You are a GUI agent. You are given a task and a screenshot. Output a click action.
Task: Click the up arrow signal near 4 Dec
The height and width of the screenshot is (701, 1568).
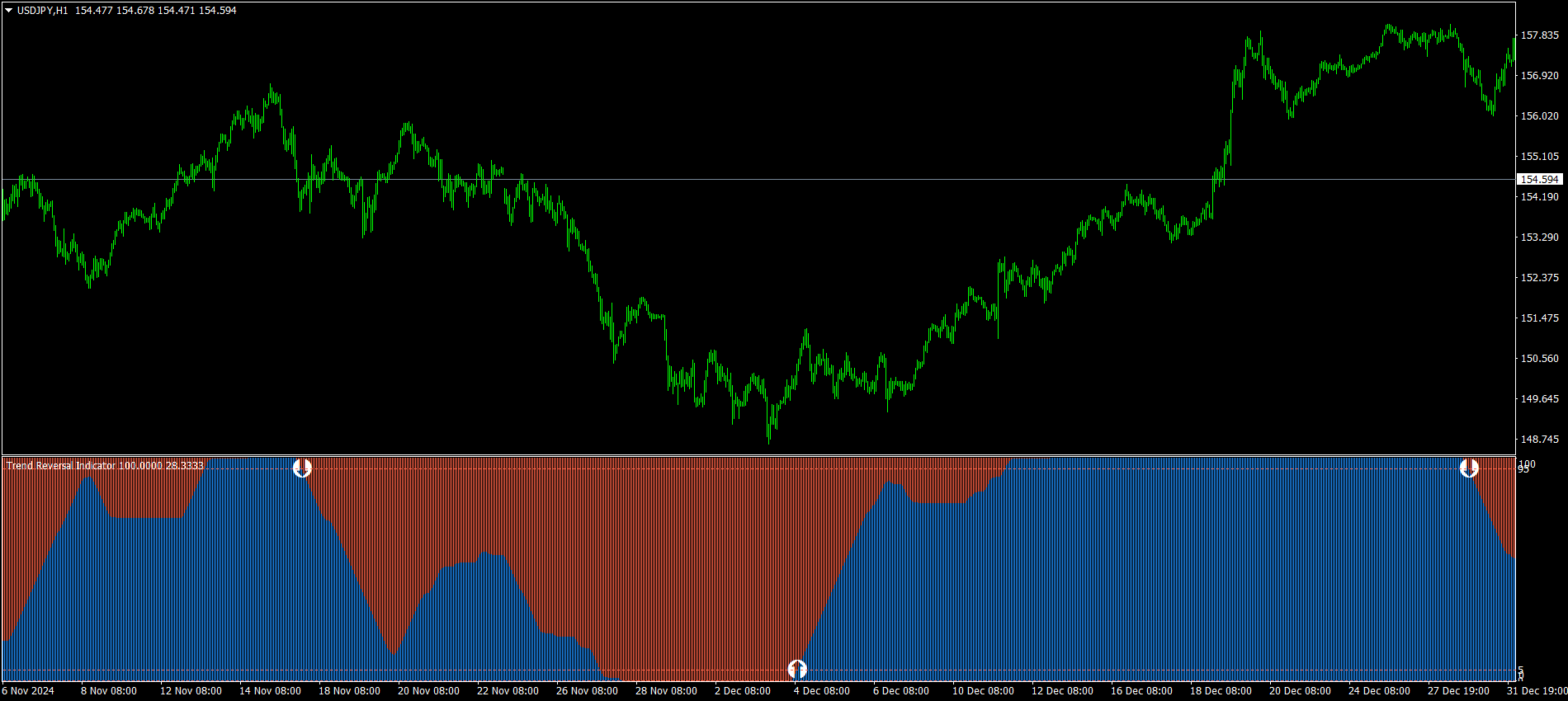coord(796,669)
